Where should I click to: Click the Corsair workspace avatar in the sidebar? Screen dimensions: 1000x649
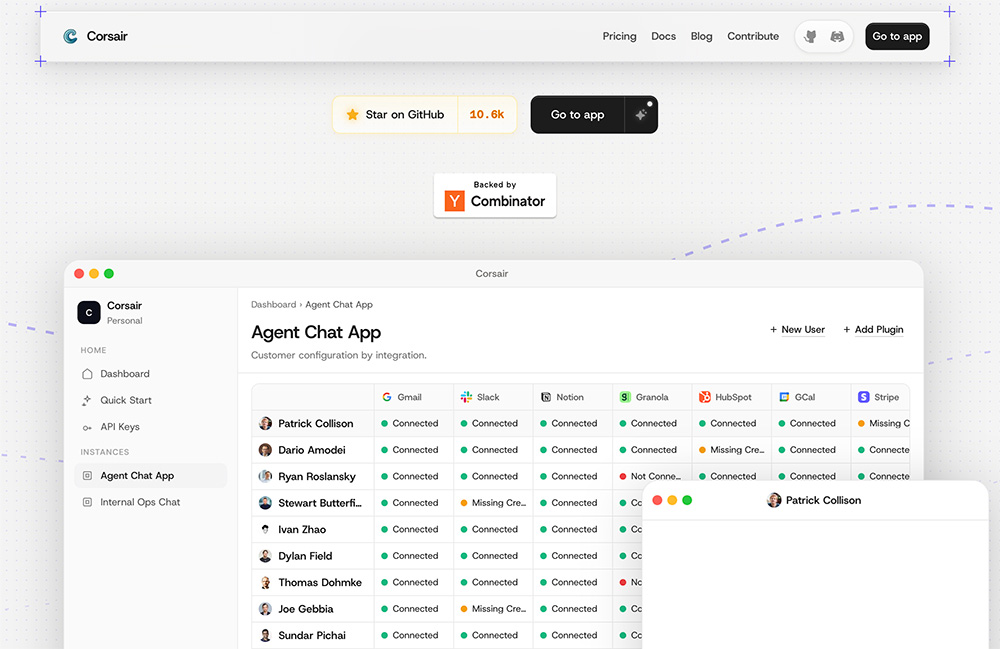point(89,312)
